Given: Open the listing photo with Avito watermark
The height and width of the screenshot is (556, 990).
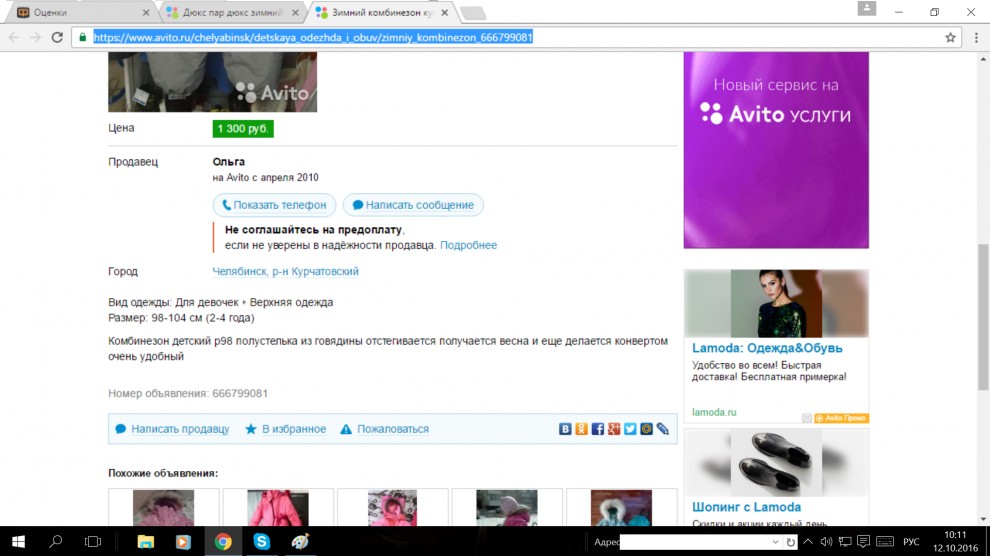Looking at the screenshot, I should click(x=212, y=82).
